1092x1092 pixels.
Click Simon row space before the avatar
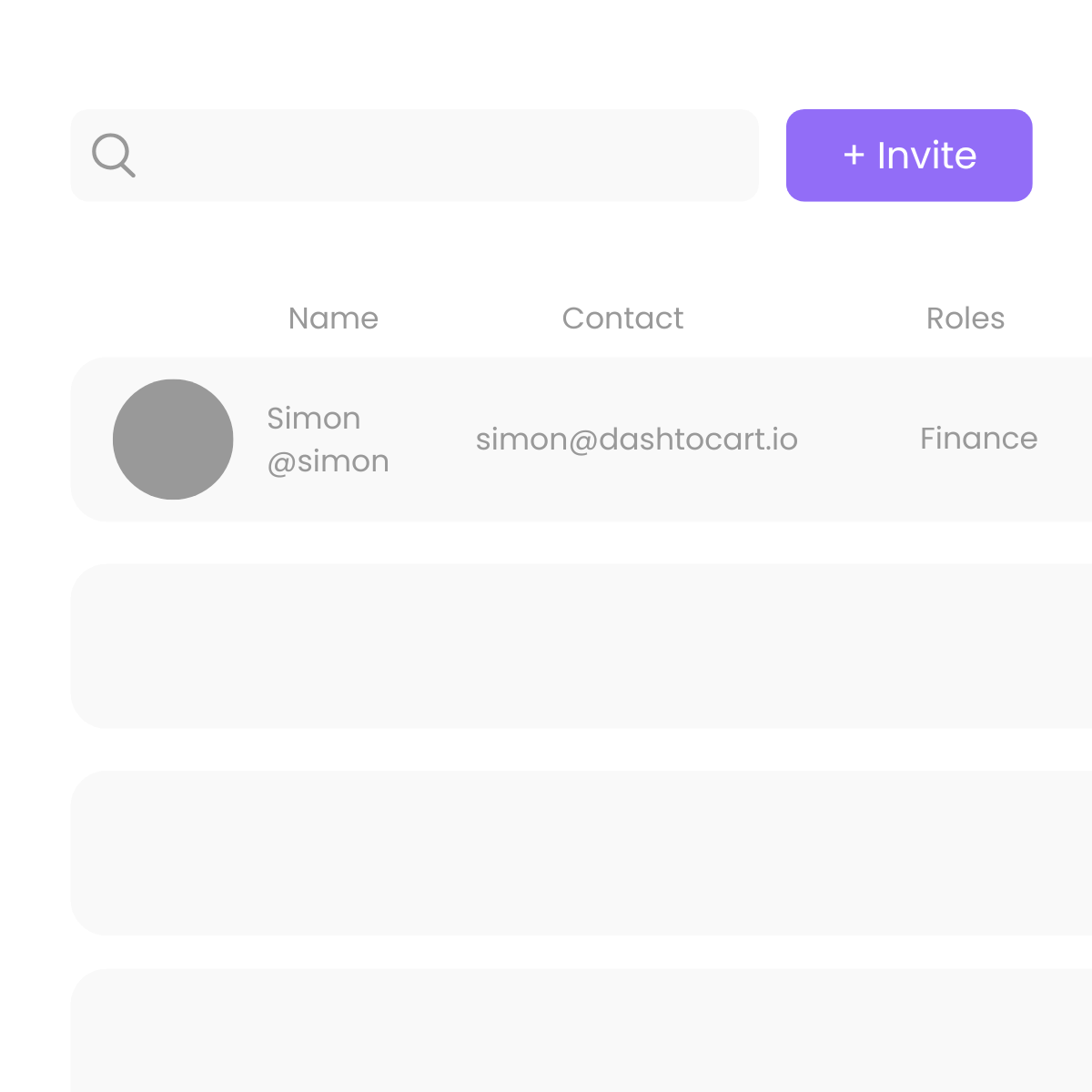coord(92,440)
